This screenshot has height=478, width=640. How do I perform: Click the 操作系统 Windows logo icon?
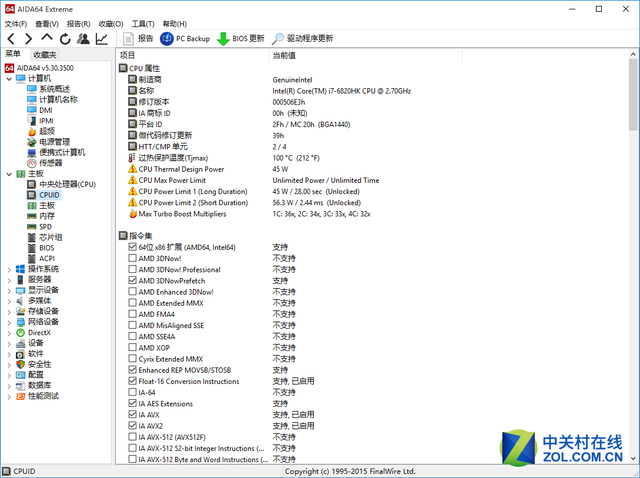click(20, 269)
